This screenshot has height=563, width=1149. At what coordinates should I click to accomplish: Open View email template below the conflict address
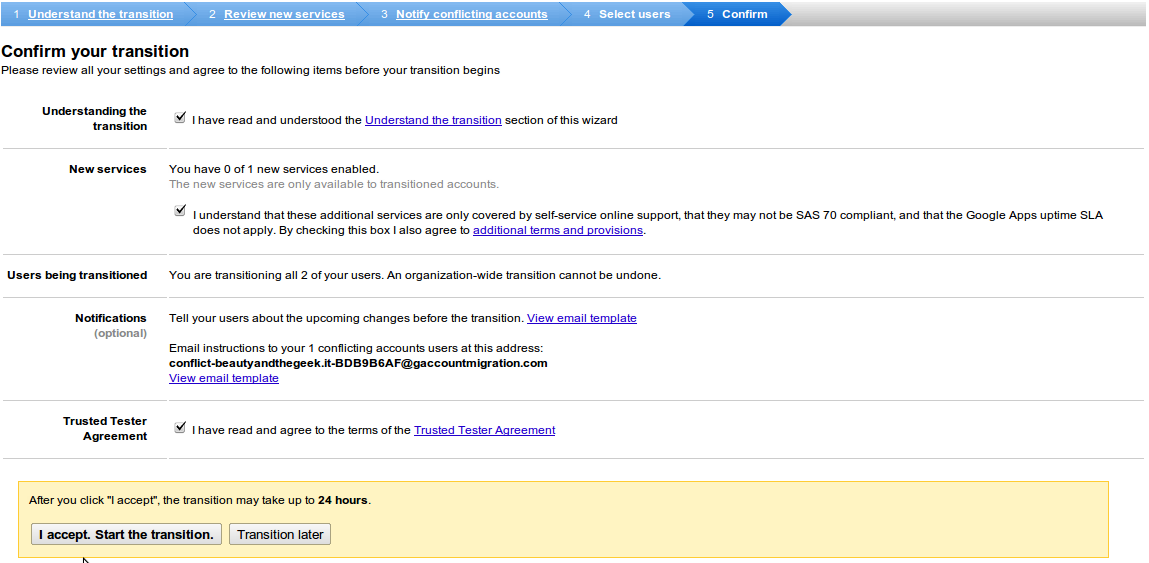pyautogui.click(x=224, y=378)
